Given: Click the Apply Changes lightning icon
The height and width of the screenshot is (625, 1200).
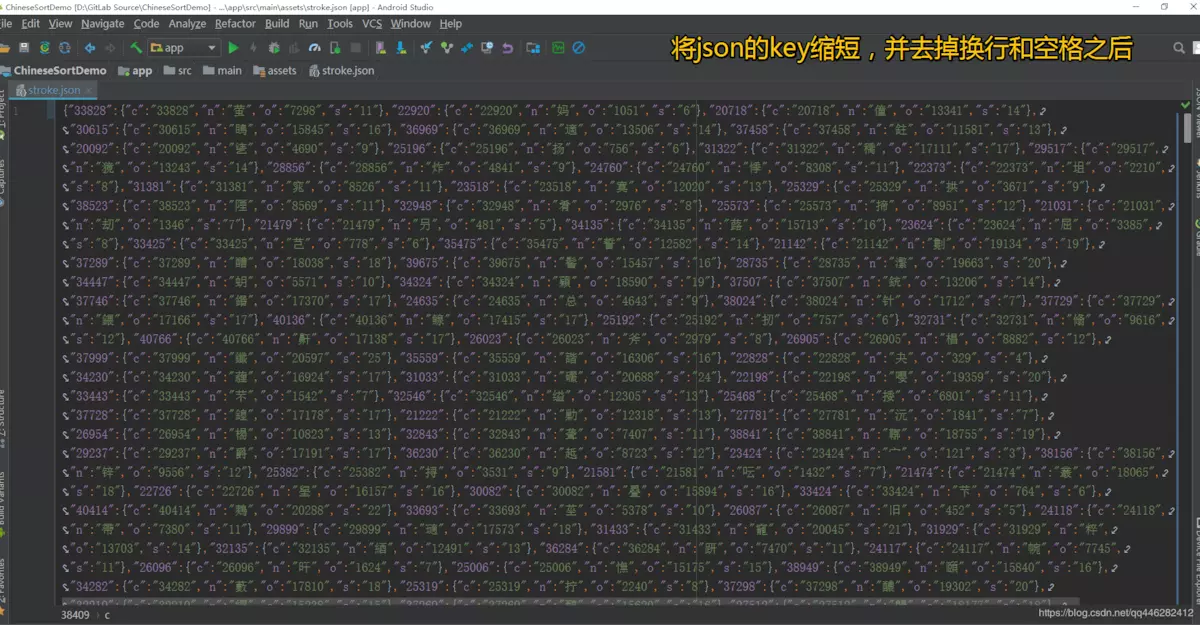Looking at the screenshot, I should coord(253,47).
